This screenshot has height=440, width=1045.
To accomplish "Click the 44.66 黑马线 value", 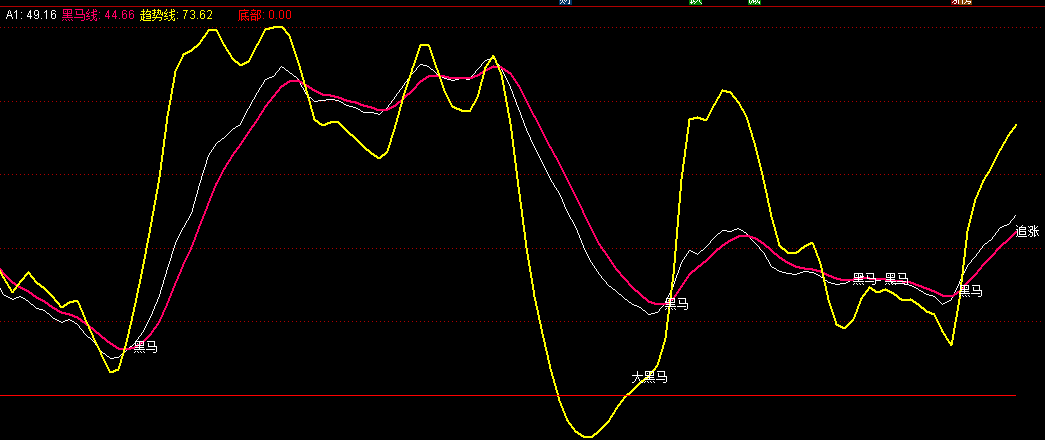I will [x=119, y=16].
